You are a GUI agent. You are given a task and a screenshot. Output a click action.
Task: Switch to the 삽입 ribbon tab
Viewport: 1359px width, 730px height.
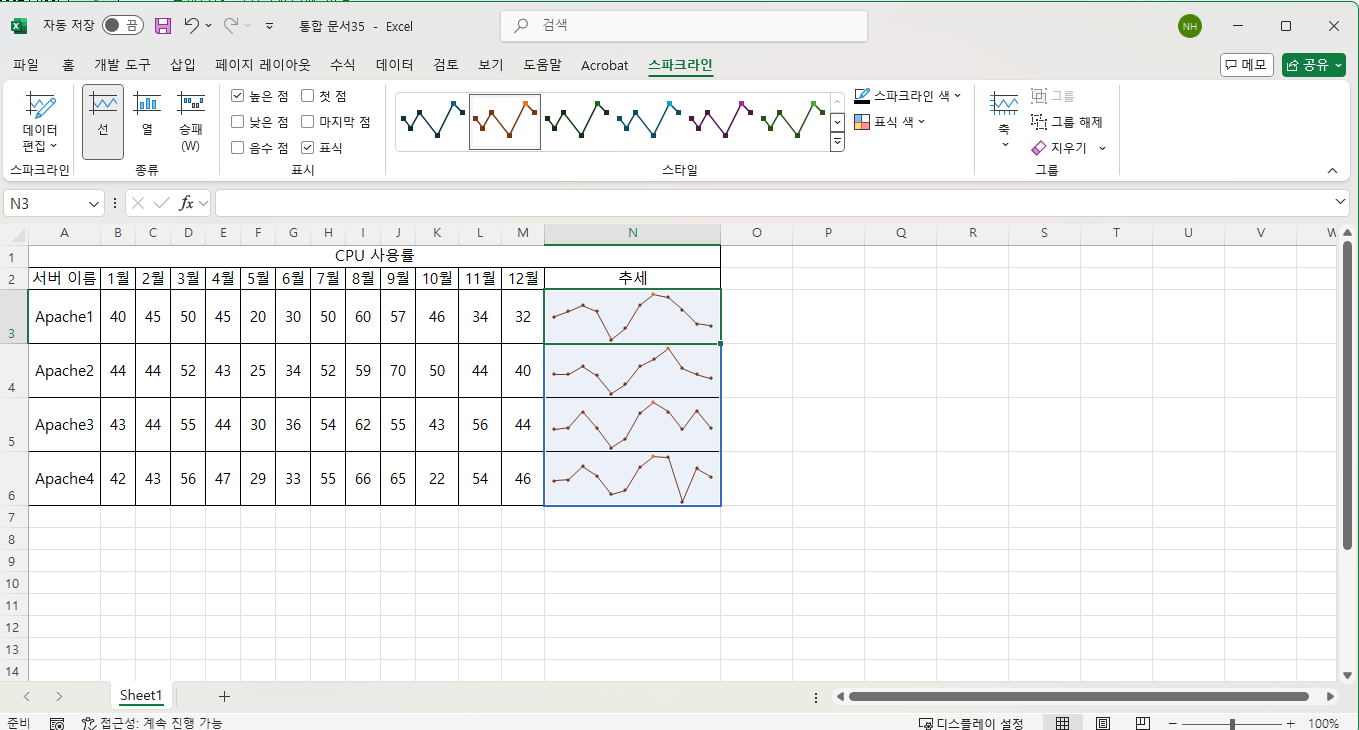click(x=184, y=64)
